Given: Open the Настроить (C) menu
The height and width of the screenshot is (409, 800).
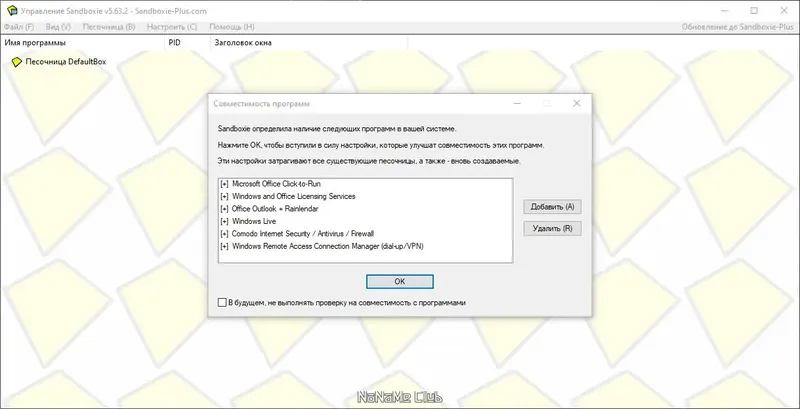Looking at the screenshot, I should pyautogui.click(x=172, y=27).
